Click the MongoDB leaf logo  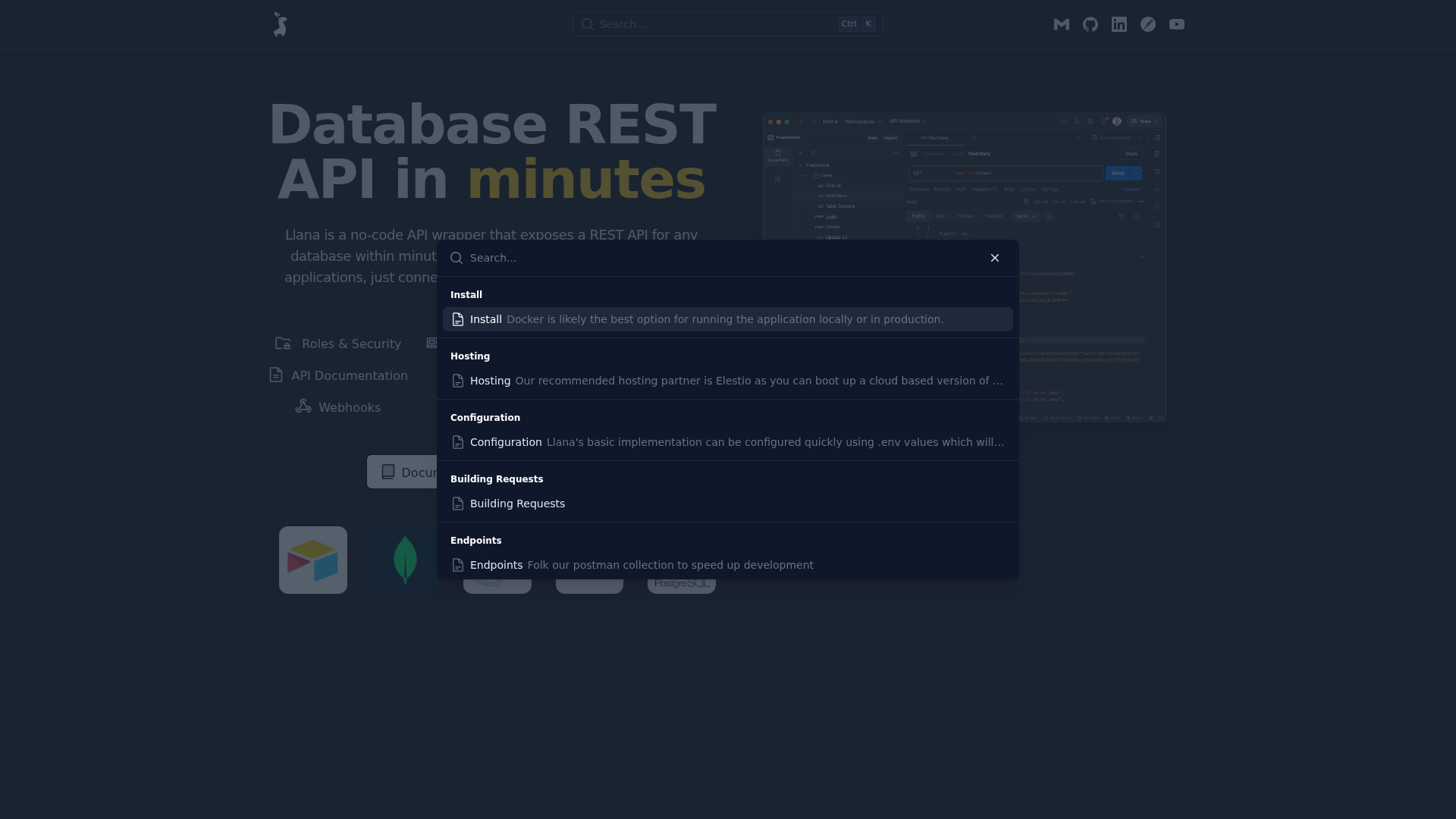(405, 560)
